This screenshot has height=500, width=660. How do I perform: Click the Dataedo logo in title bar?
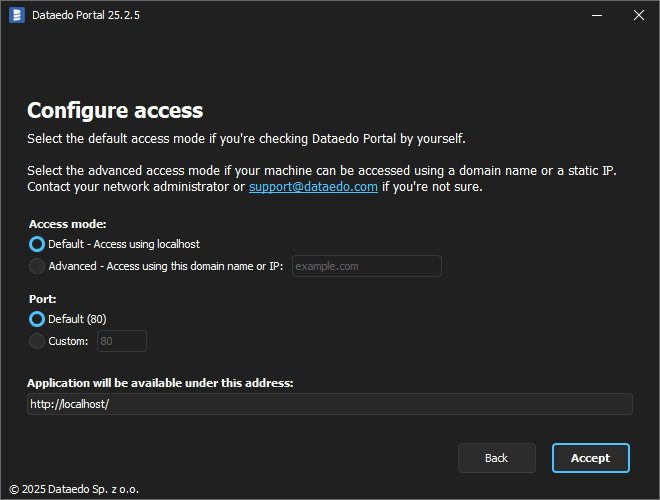click(x=16, y=15)
